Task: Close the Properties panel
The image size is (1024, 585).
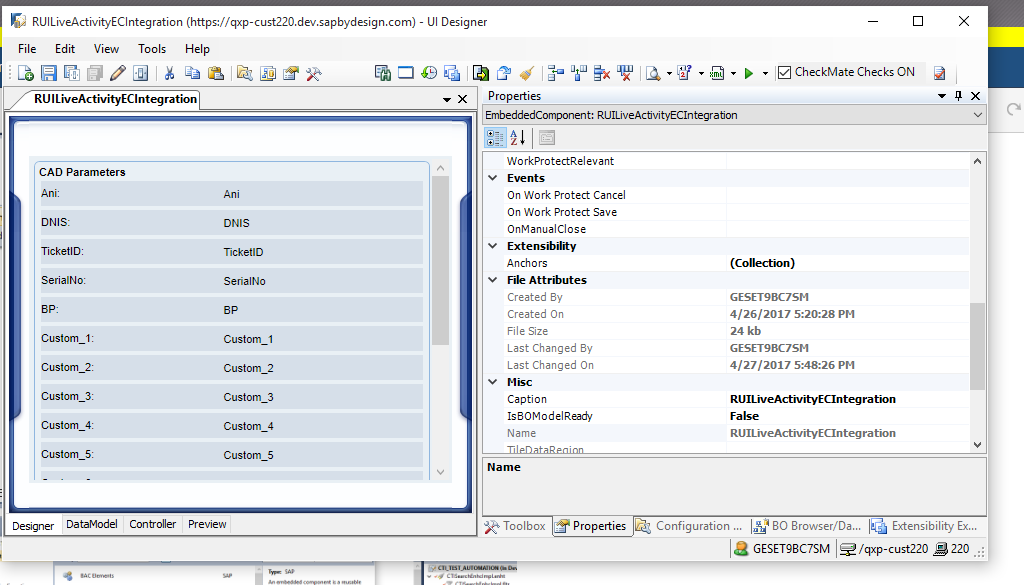Action: point(976,96)
